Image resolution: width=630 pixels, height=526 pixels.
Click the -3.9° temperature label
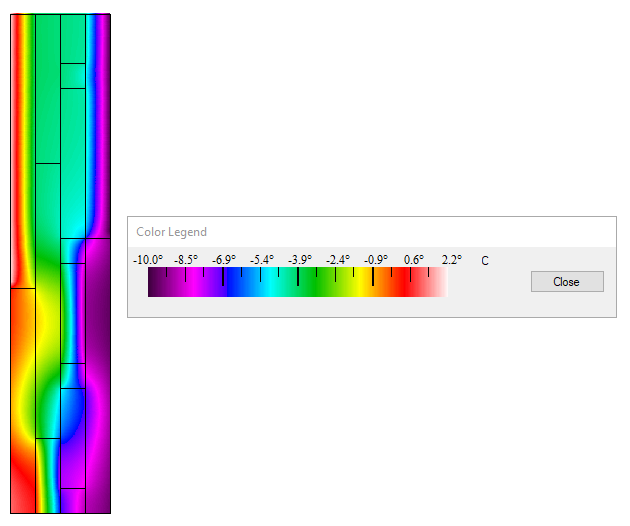pyautogui.click(x=299, y=260)
